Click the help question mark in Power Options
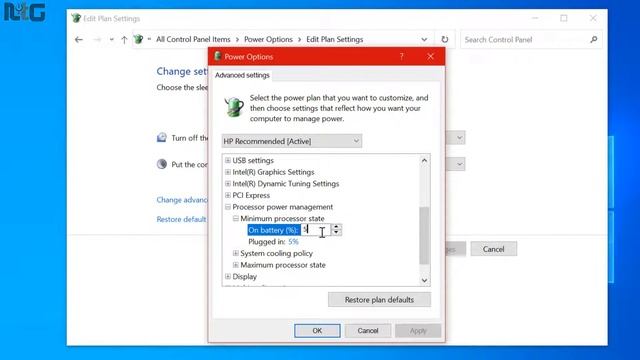The image size is (640, 360). 402,56
